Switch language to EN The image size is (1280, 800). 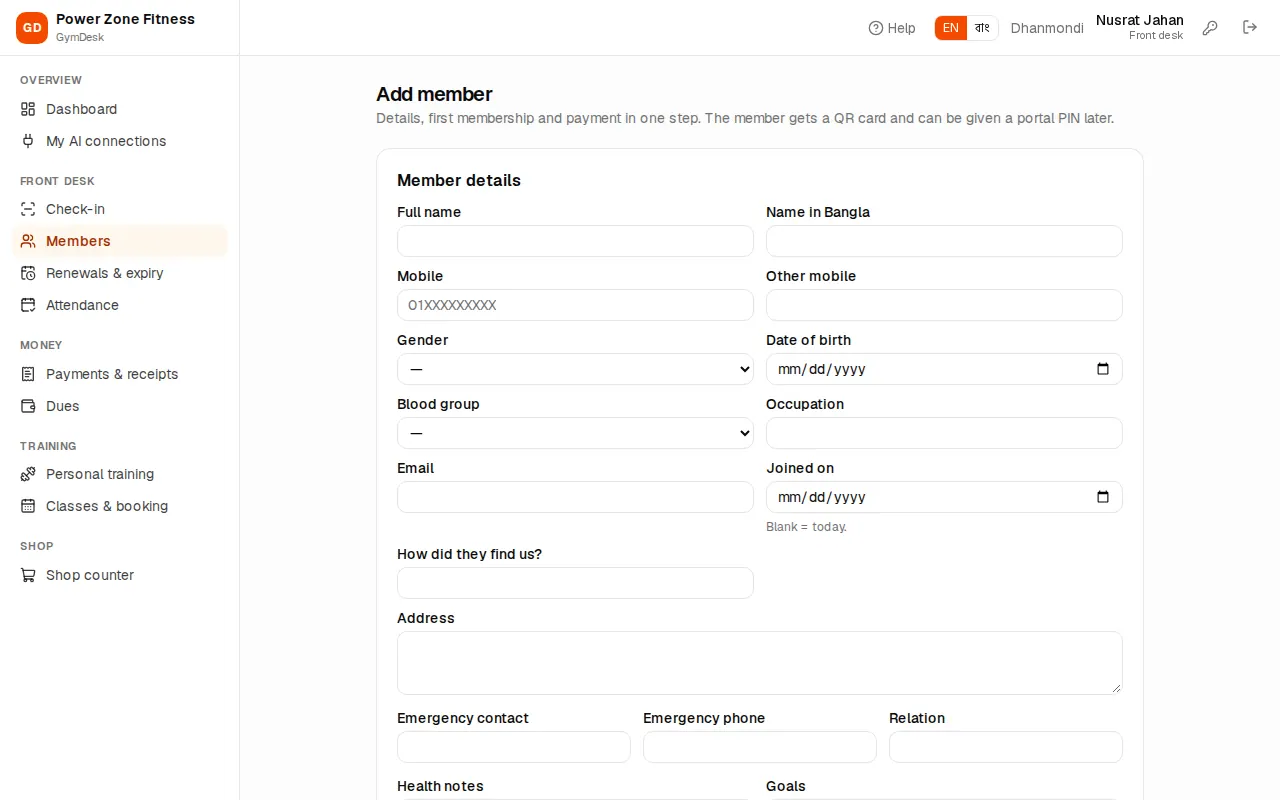pyautogui.click(x=951, y=28)
